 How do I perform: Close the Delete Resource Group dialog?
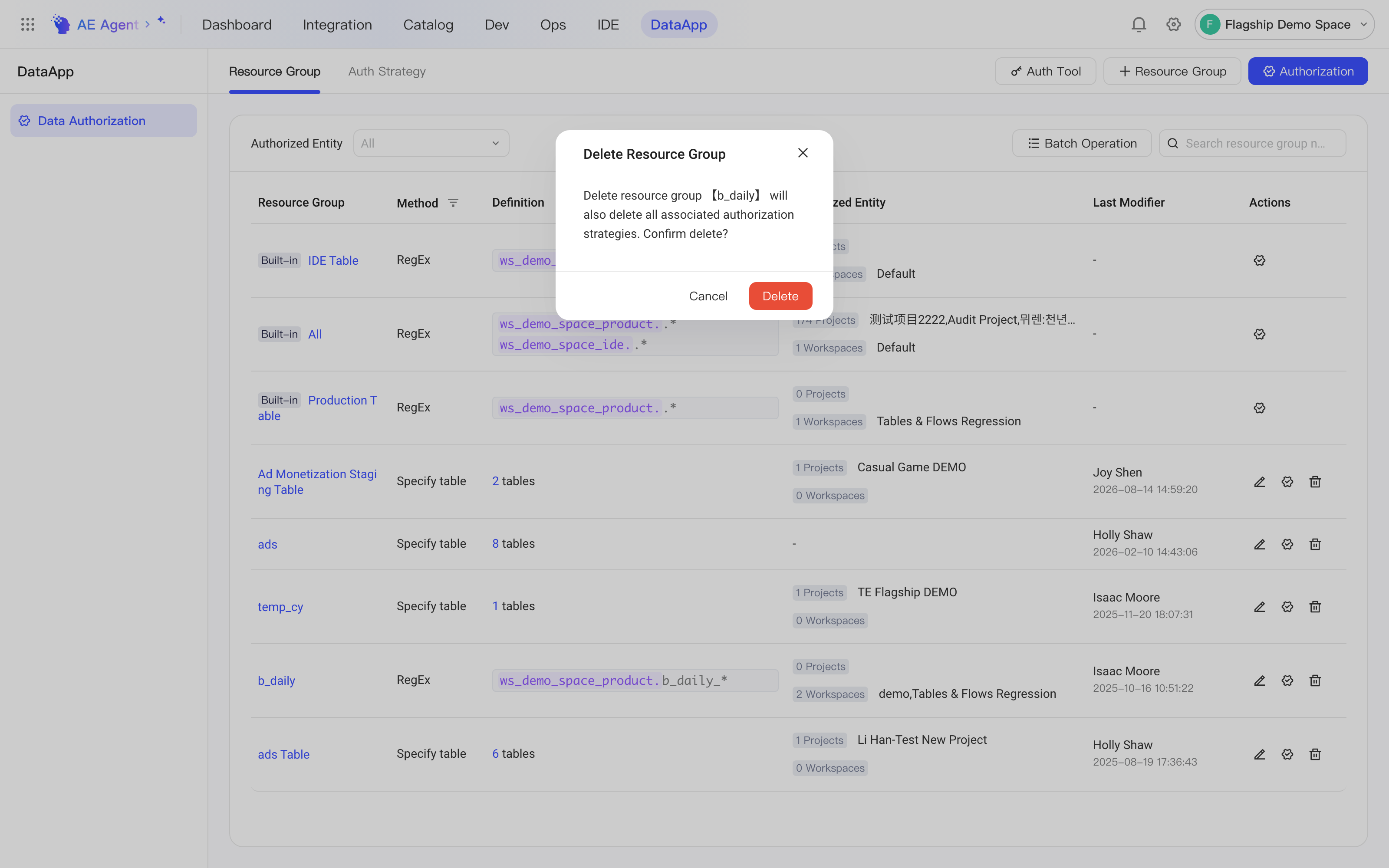tap(803, 153)
